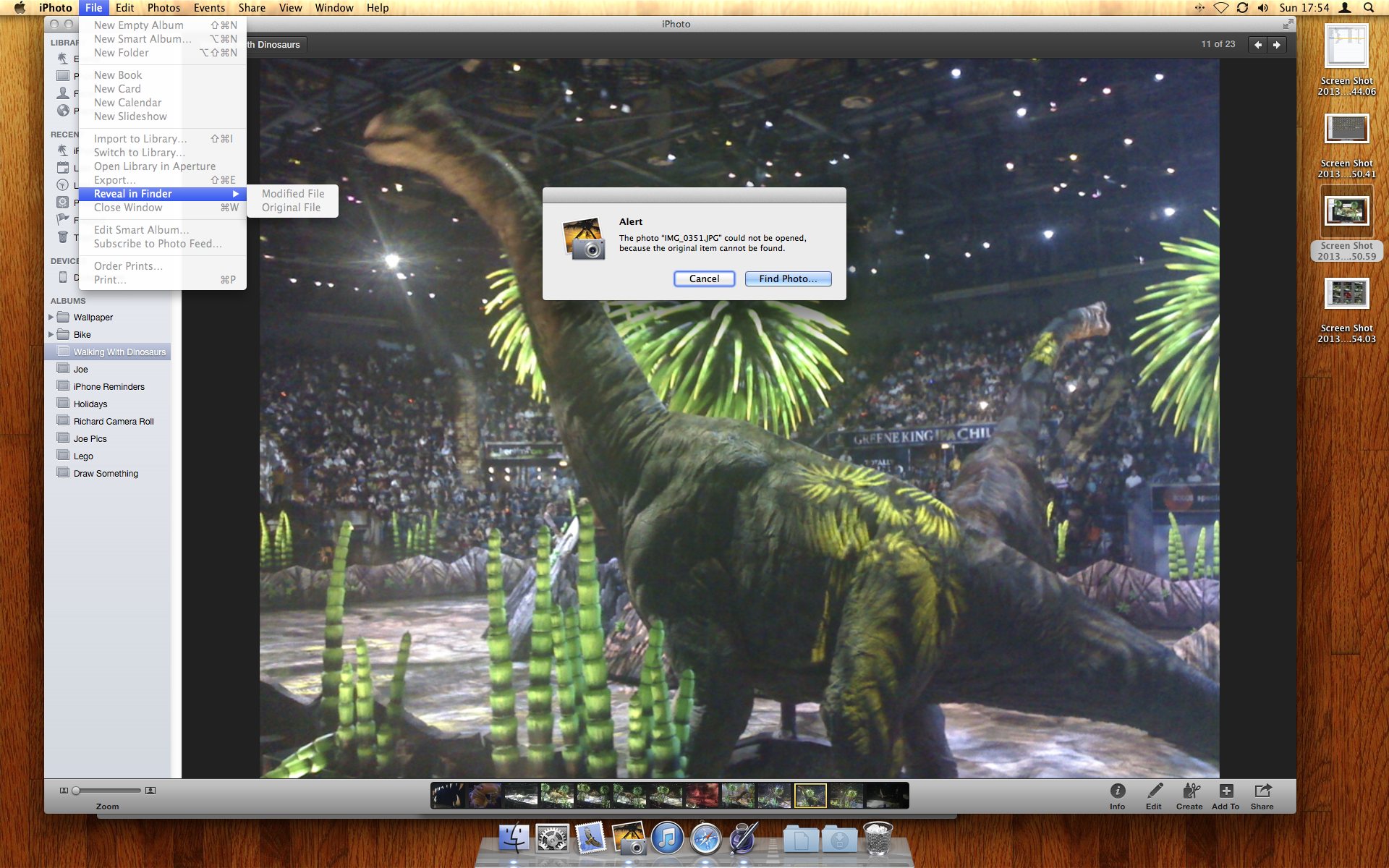
Task: Click the Find Photo… button
Action: coord(788,278)
